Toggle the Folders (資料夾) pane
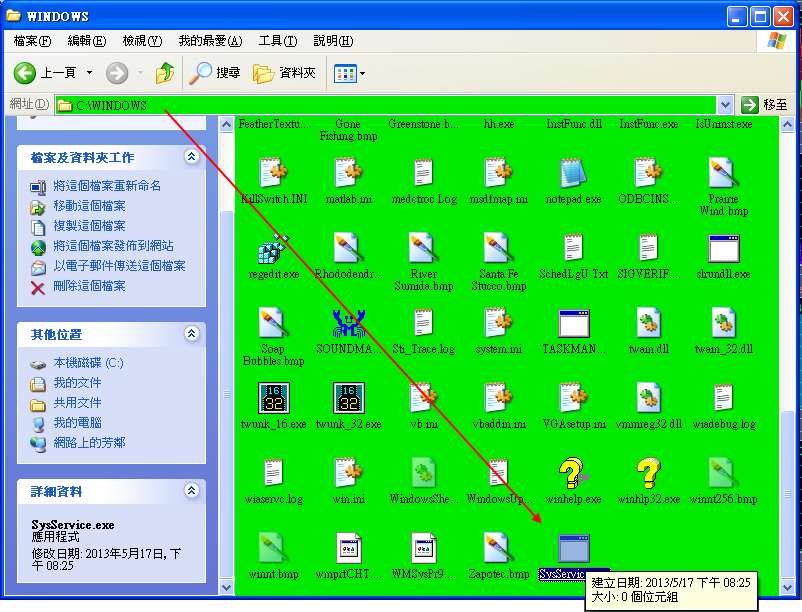 coord(284,73)
